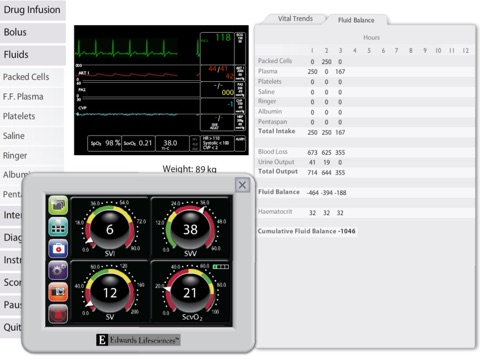Choose Packed Cells from the fluids list
This screenshot has width=480, height=360.
point(32,77)
